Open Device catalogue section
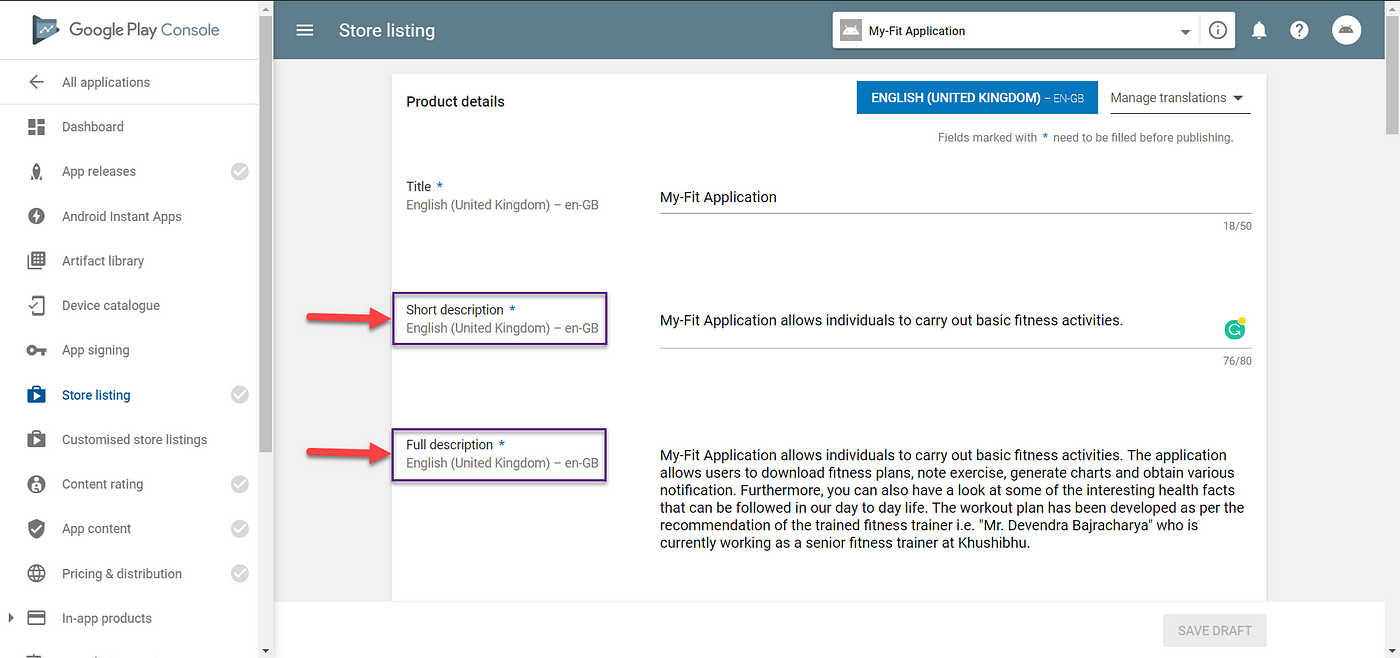Viewport: 1400px width, 658px height. [111, 305]
